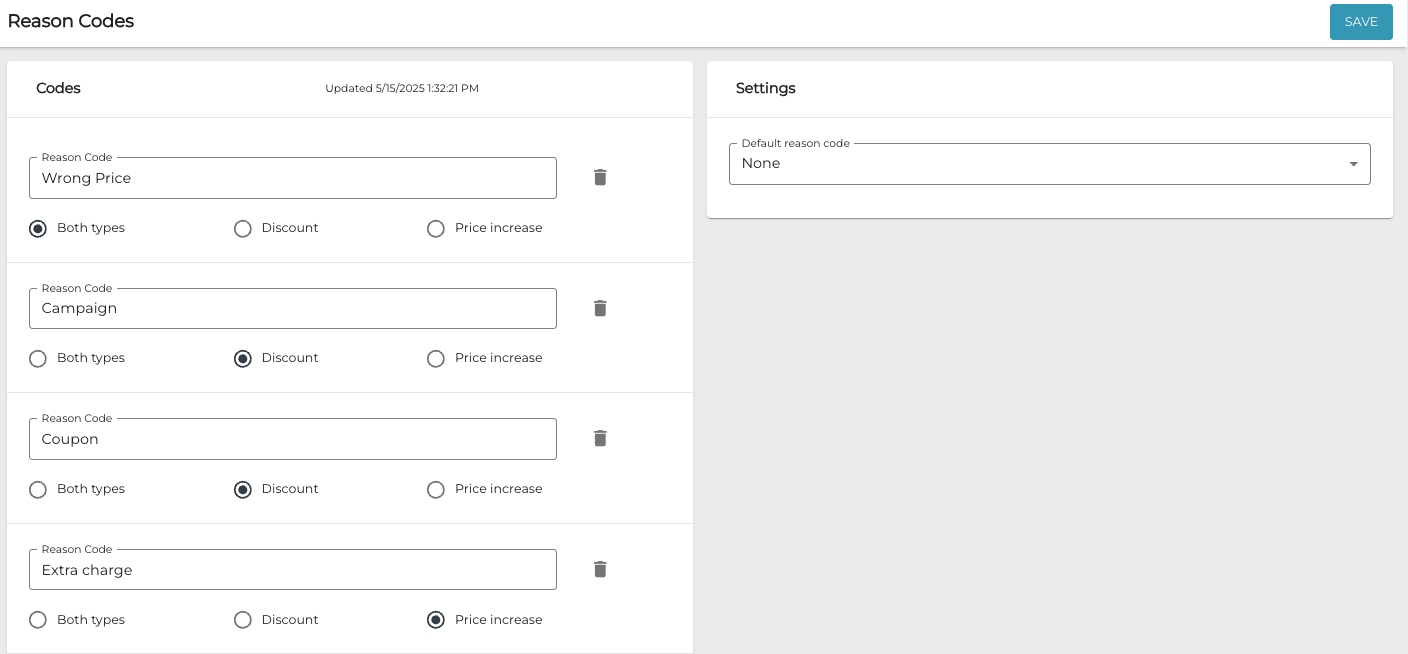Click the Discount radio for Coupon
The image size is (1408, 654).
(x=243, y=490)
